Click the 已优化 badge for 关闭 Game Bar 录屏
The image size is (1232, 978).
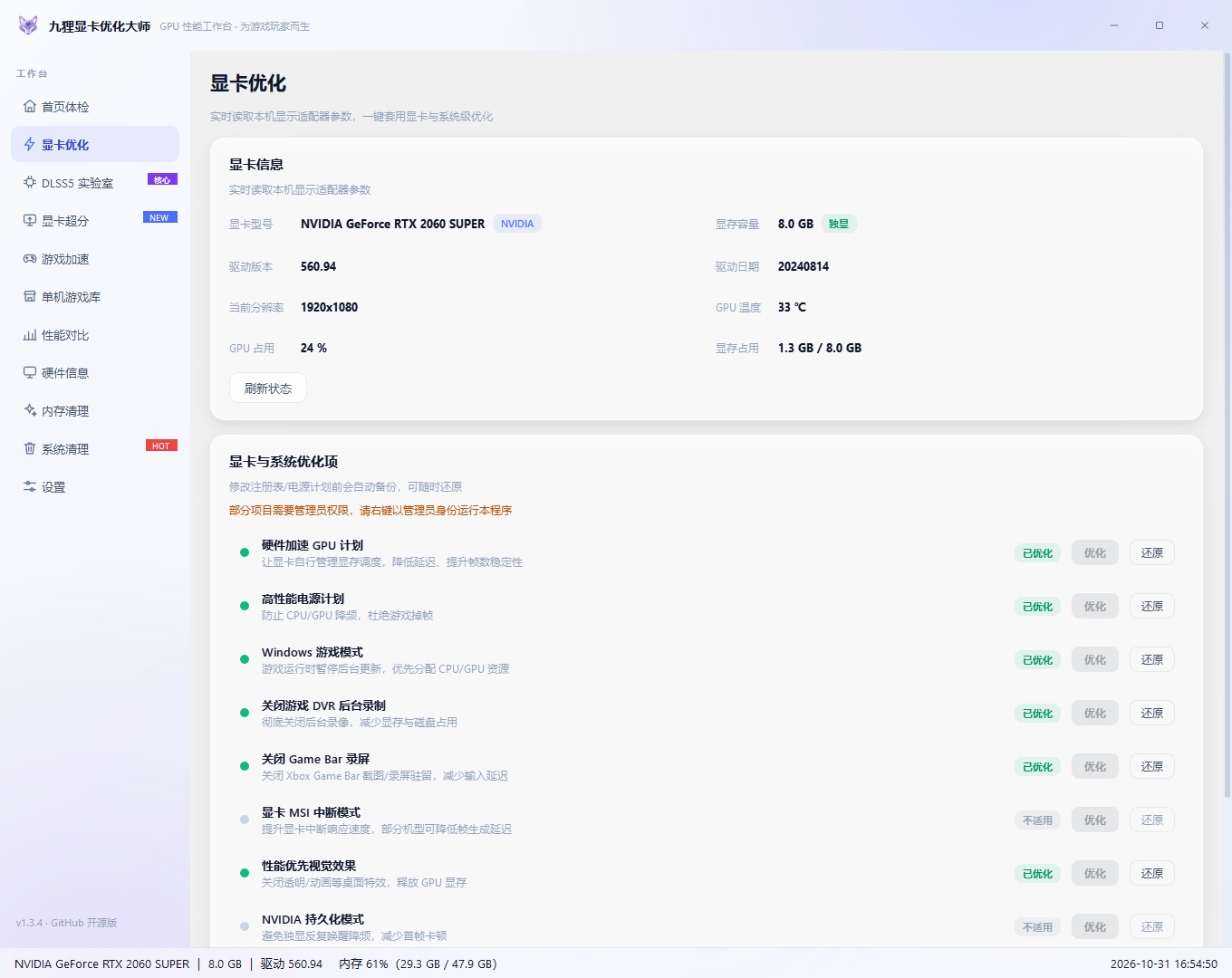point(1037,767)
